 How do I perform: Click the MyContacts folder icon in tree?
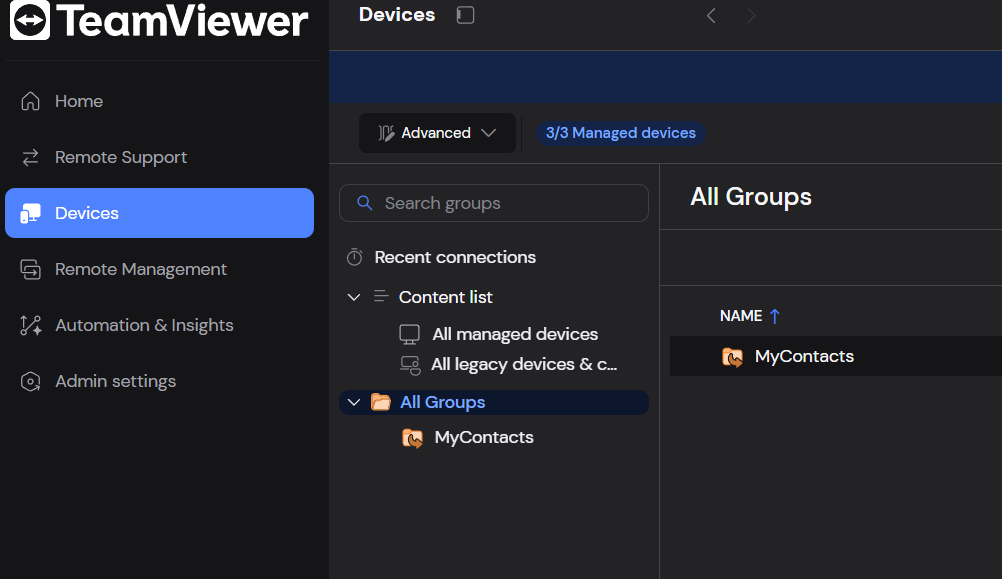click(412, 438)
